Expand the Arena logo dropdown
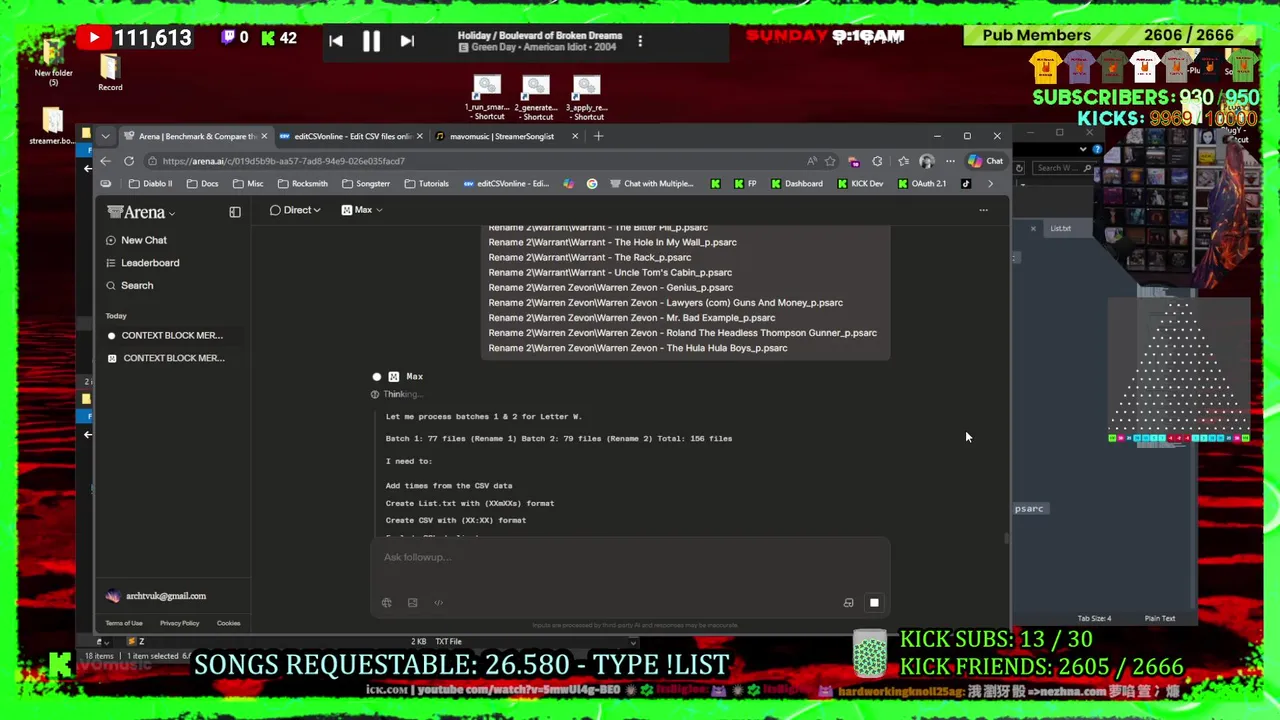 142,212
